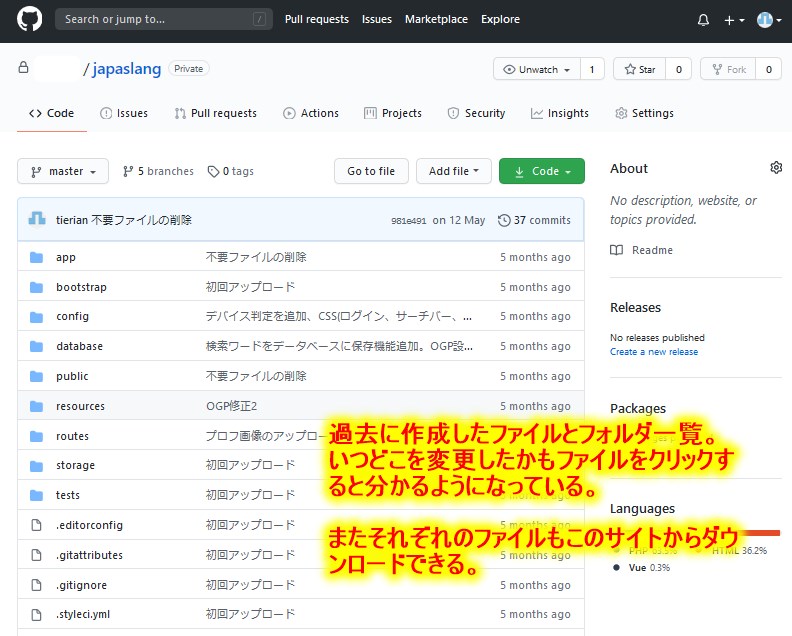Image resolution: width=792 pixels, height=636 pixels.
Task: Open the notifications bell
Action: point(703,20)
